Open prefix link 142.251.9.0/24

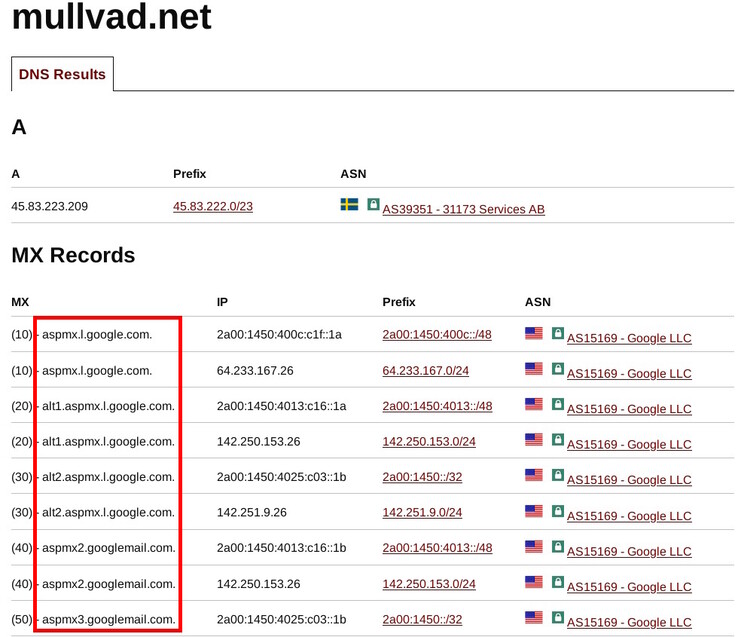(422, 512)
